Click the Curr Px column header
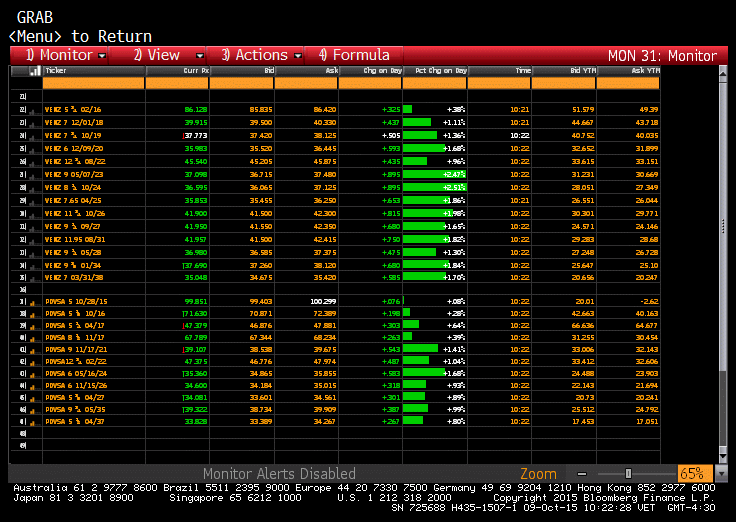736x522 pixels. pyautogui.click(x=177, y=71)
